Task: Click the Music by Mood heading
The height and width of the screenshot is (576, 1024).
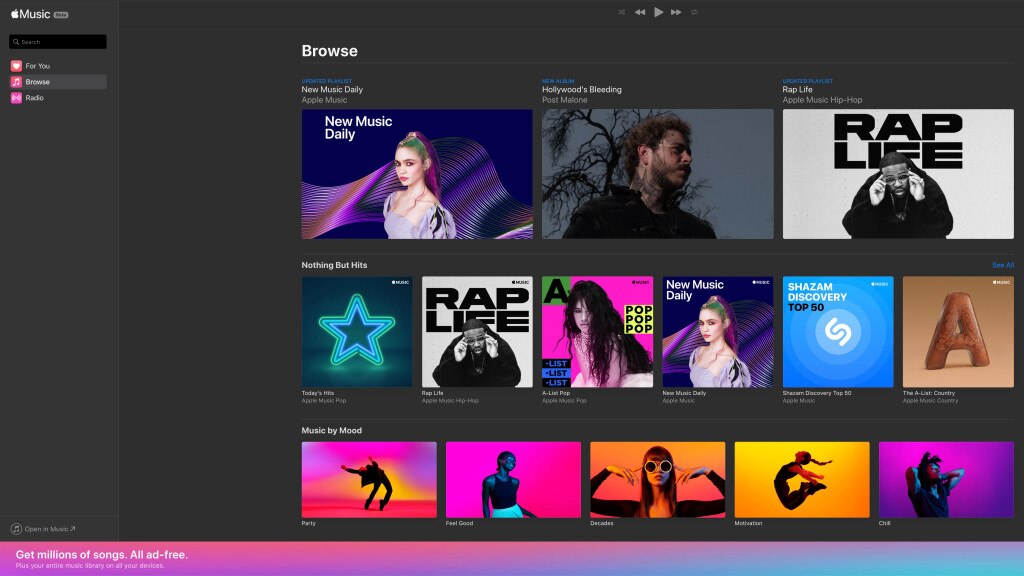Action: point(332,430)
